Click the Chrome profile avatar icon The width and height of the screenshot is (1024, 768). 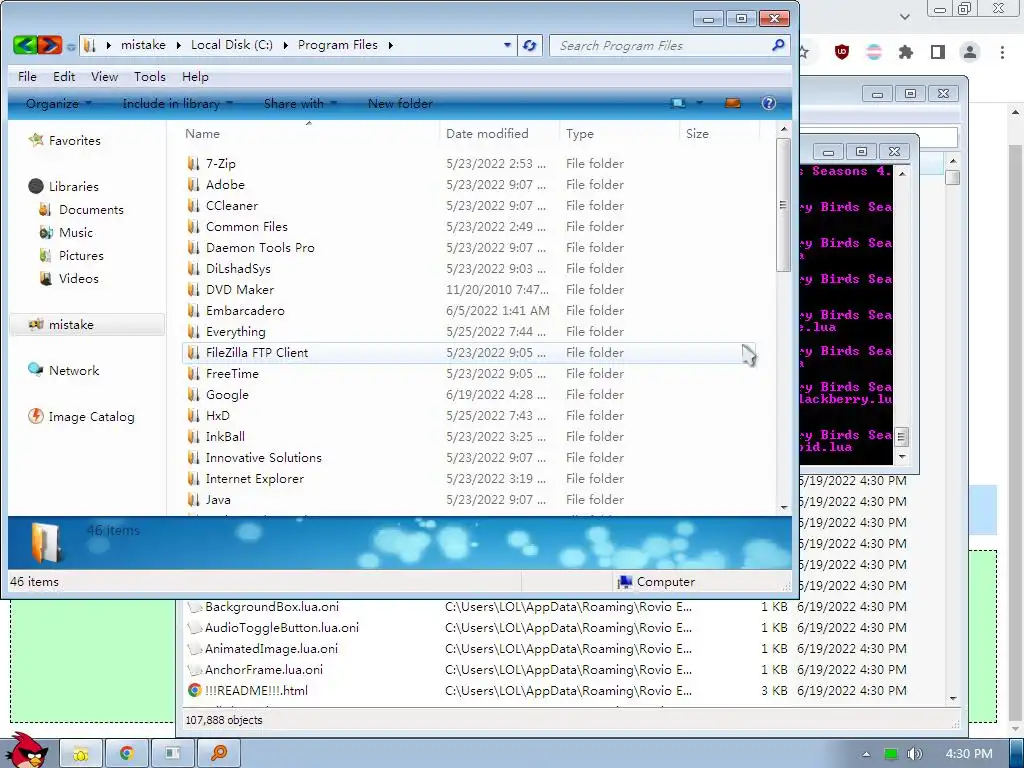pyautogui.click(x=970, y=52)
